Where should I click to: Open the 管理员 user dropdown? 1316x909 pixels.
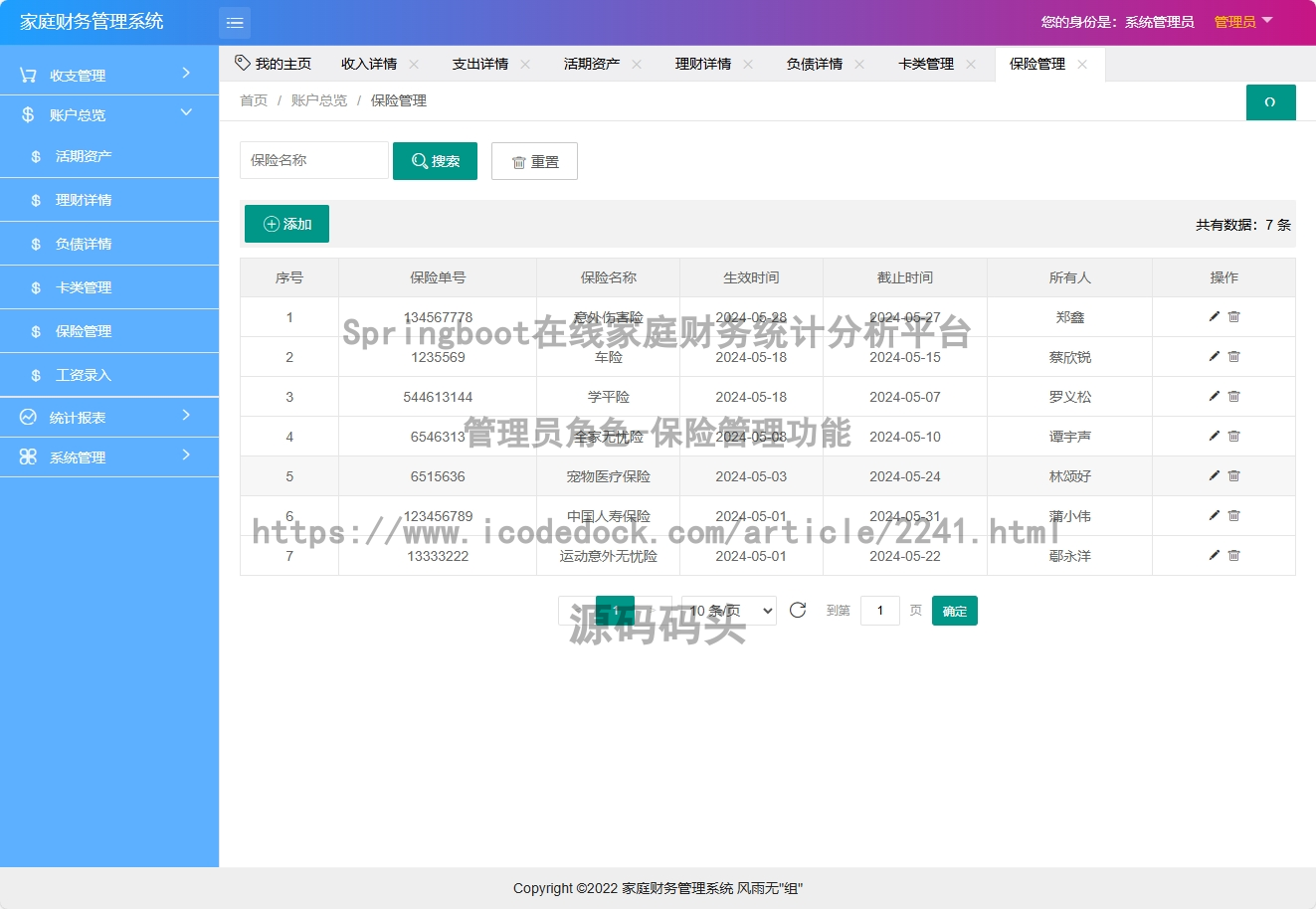pos(1243,22)
